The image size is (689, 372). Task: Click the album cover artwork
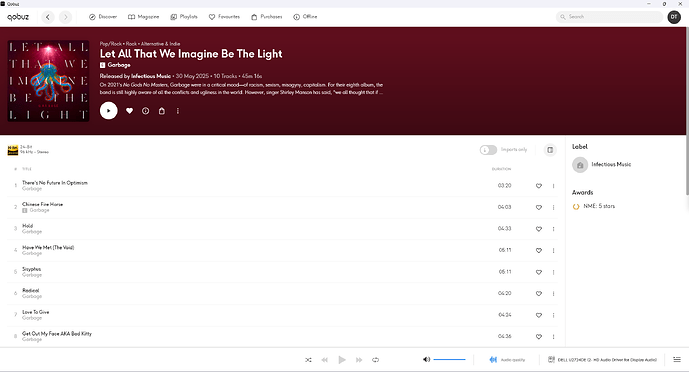pyautogui.click(x=48, y=81)
